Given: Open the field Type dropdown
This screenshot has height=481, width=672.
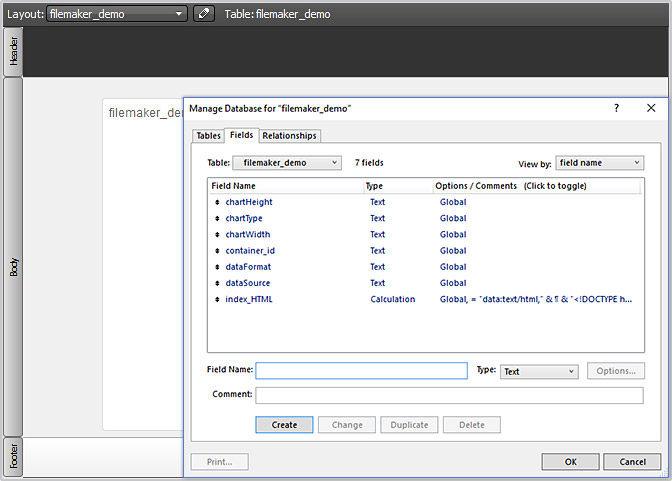Looking at the screenshot, I should point(539,371).
